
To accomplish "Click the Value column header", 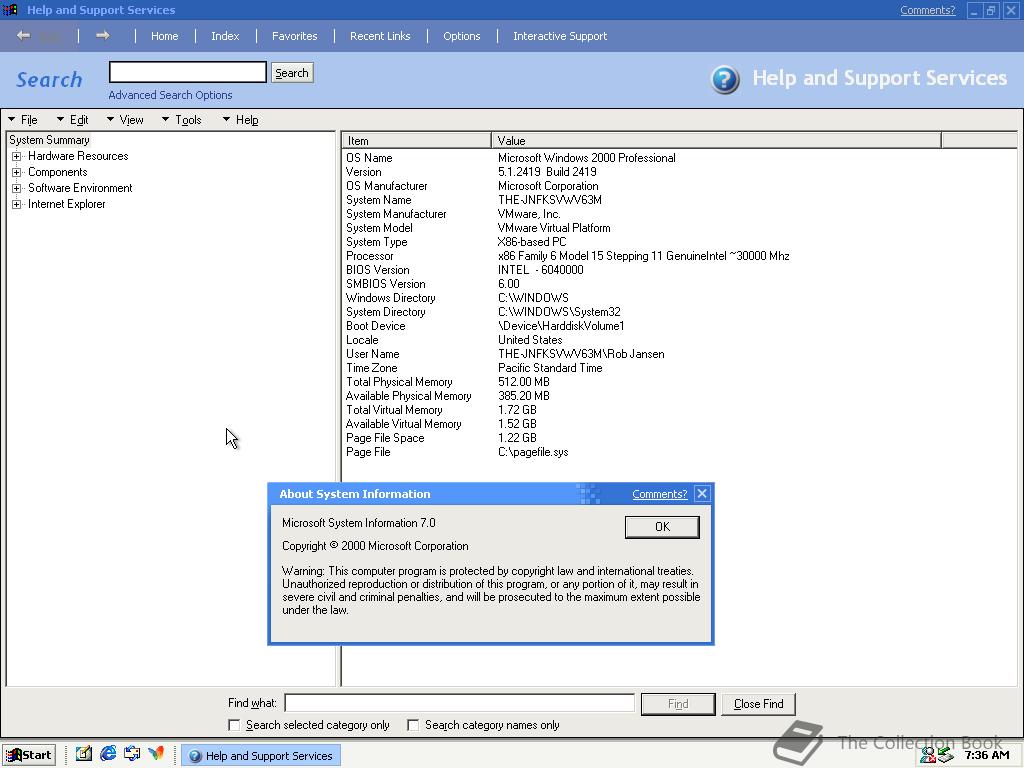I will coord(716,140).
